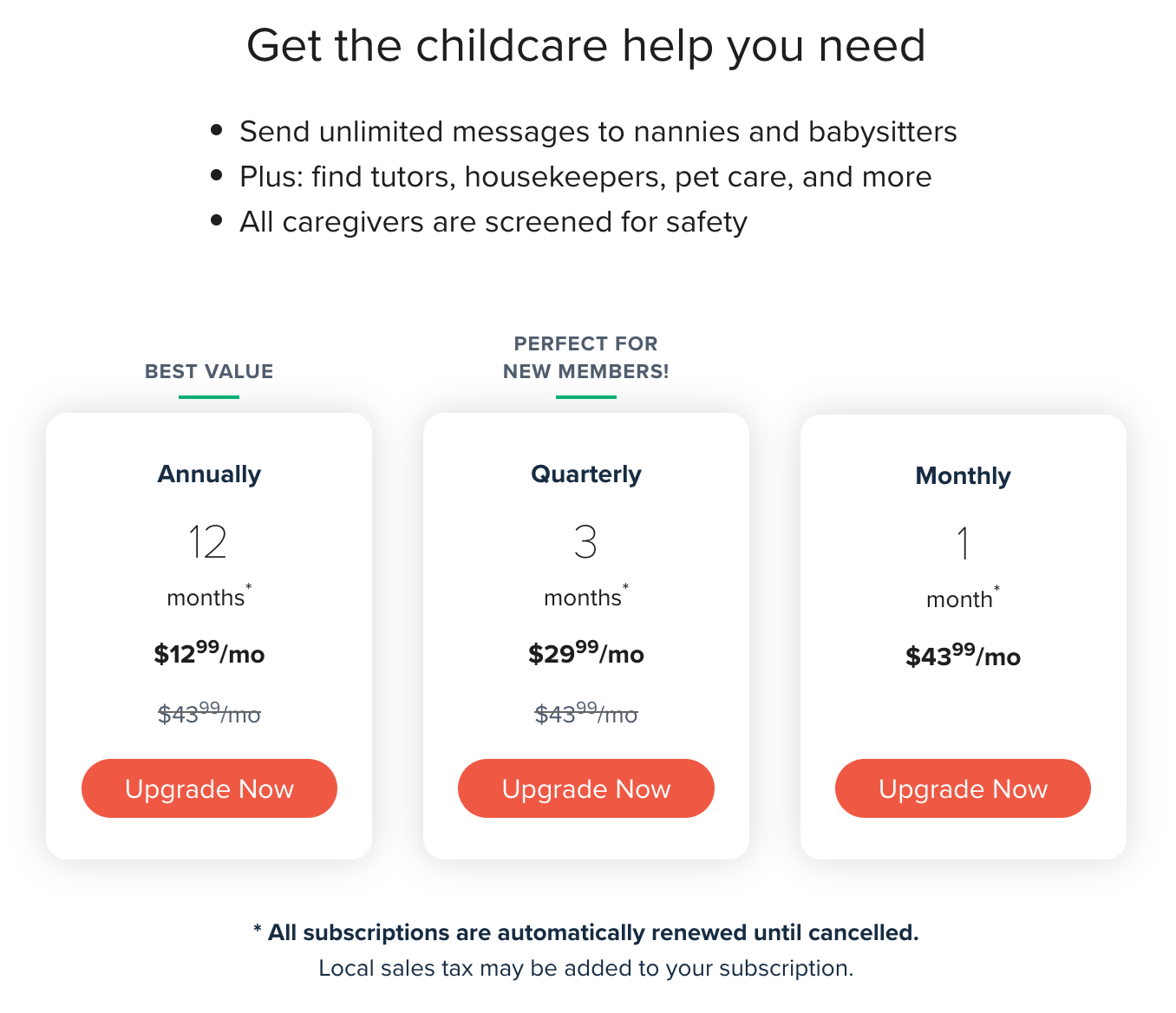Click the $43.99/mo monthly price

click(x=963, y=657)
